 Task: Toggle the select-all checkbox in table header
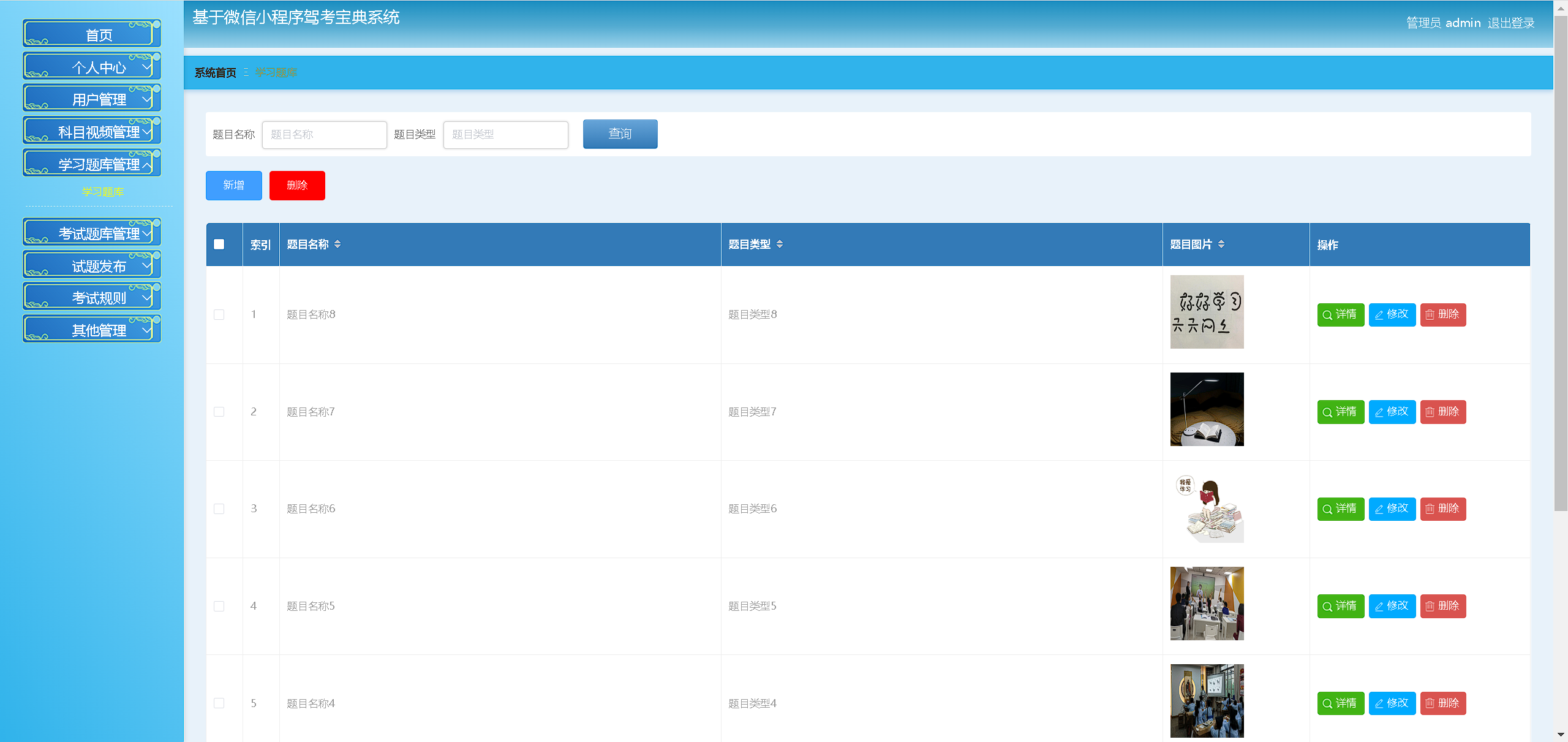[x=219, y=244]
